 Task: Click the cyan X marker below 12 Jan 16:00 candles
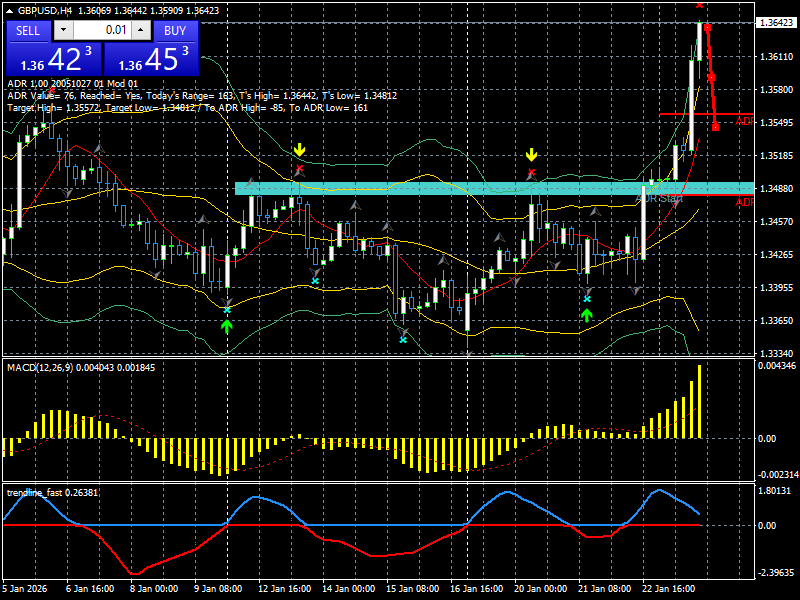click(315, 281)
